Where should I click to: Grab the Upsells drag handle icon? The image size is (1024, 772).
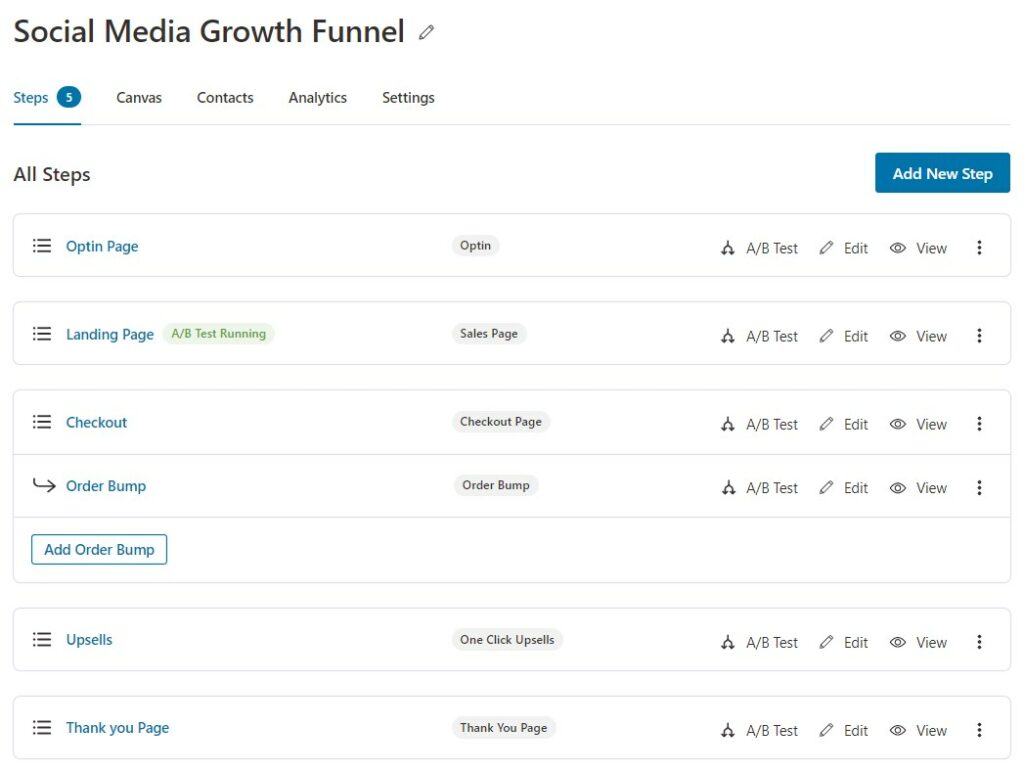point(42,639)
